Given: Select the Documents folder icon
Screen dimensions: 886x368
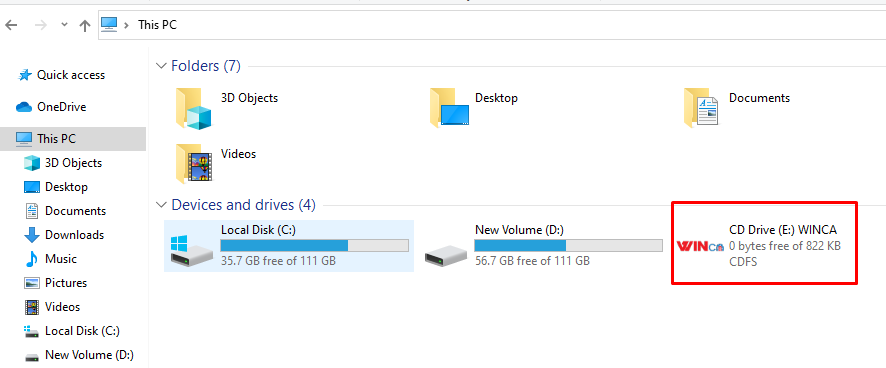Looking at the screenshot, I should click(x=701, y=107).
